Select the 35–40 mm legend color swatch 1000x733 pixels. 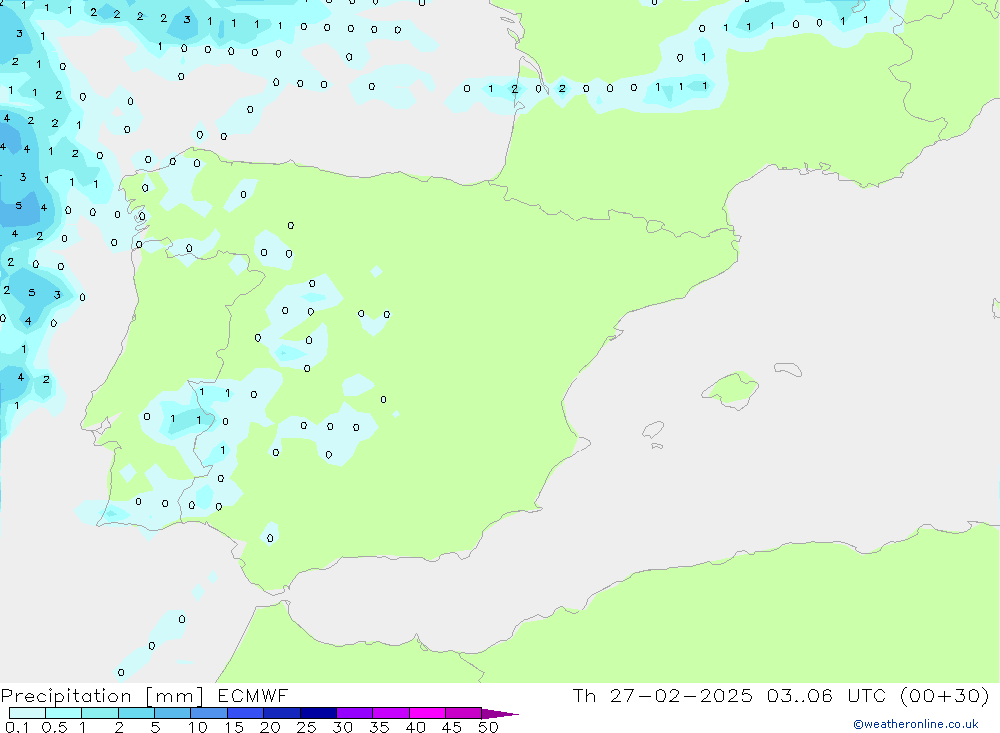390,713
